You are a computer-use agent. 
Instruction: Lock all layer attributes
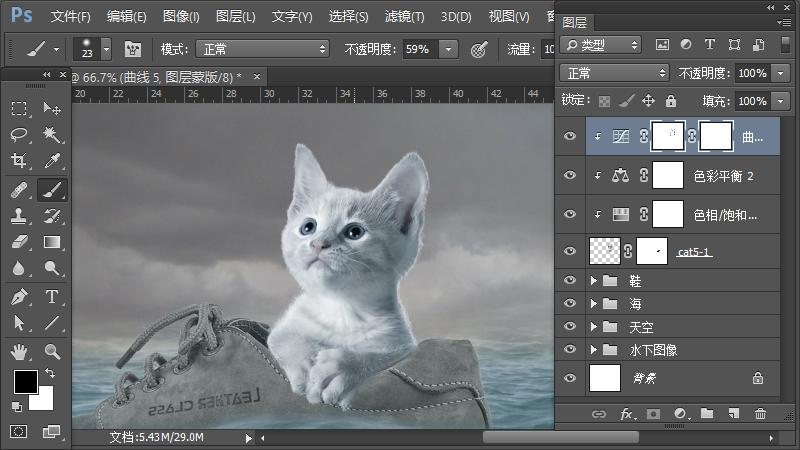[x=671, y=101]
